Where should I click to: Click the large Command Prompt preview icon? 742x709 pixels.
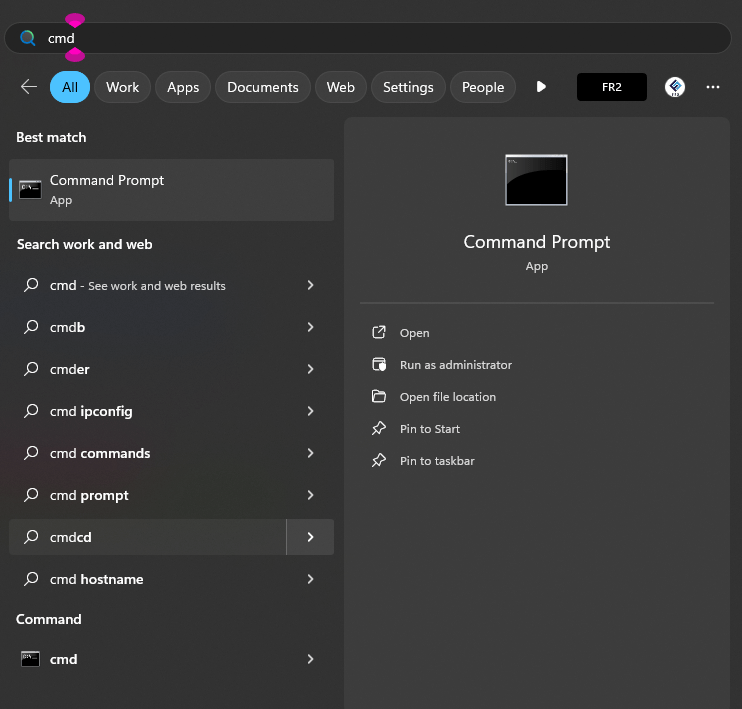pos(536,180)
